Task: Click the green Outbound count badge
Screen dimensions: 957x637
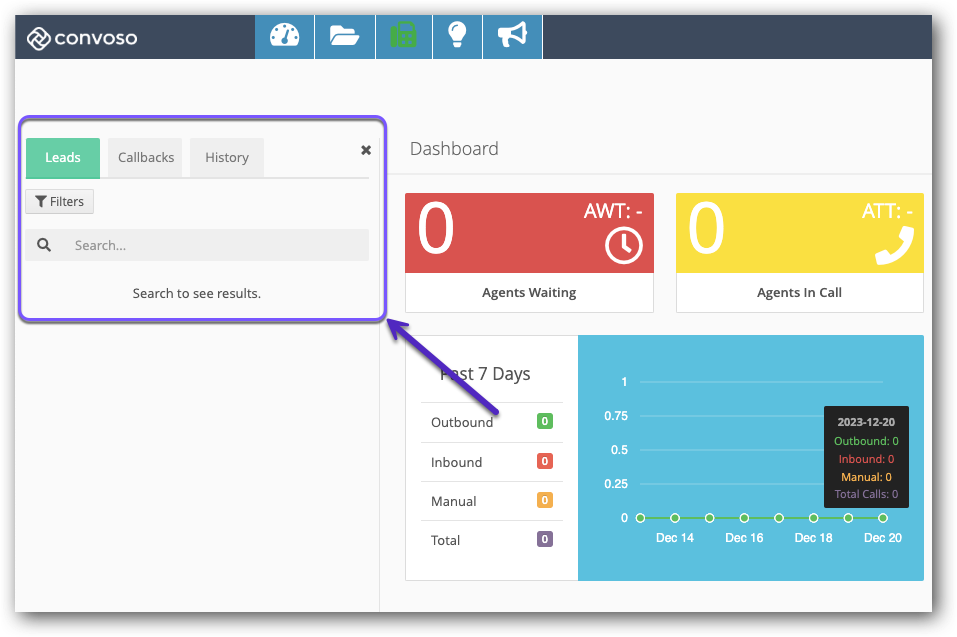Action: tap(545, 422)
